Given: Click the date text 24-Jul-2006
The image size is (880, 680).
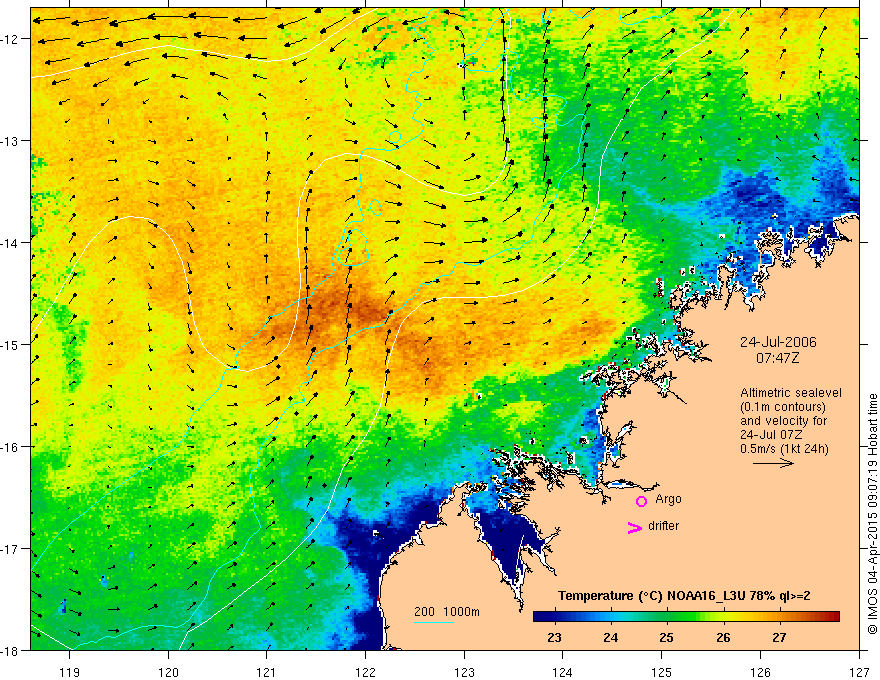Looking at the screenshot, I should [x=778, y=342].
